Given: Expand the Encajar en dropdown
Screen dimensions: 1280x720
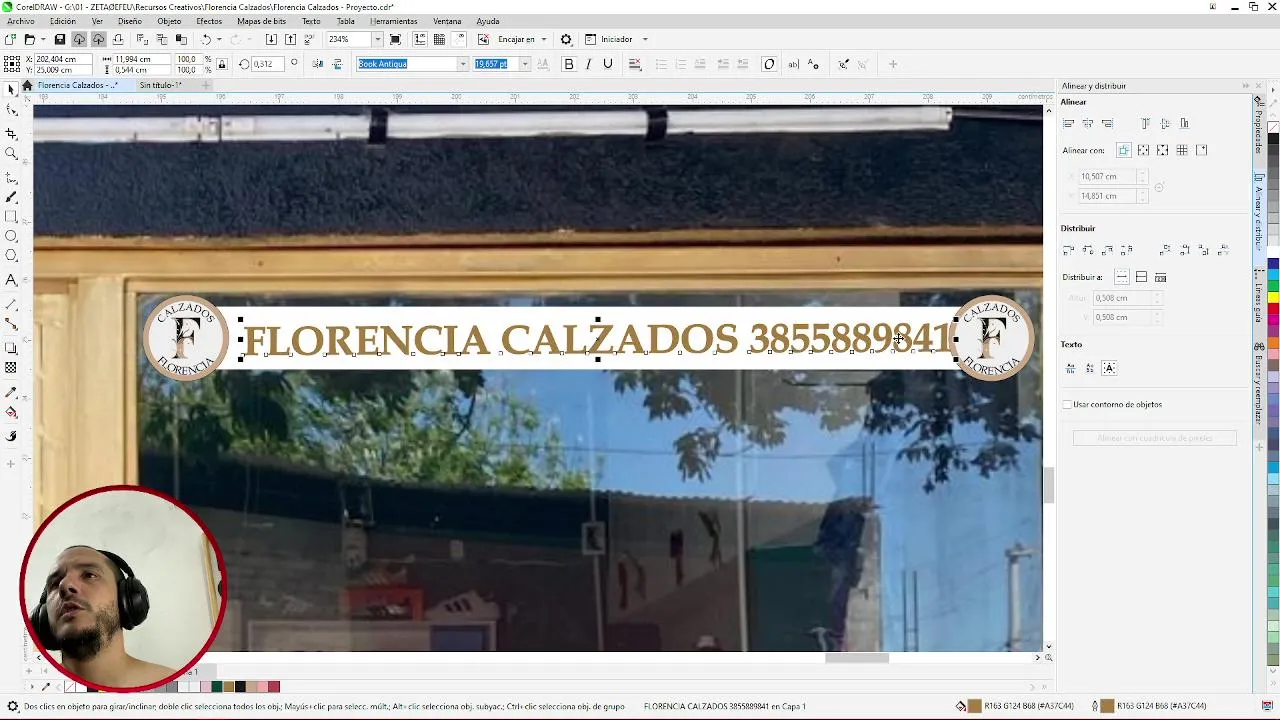Looking at the screenshot, I should [x=544, y=39].
